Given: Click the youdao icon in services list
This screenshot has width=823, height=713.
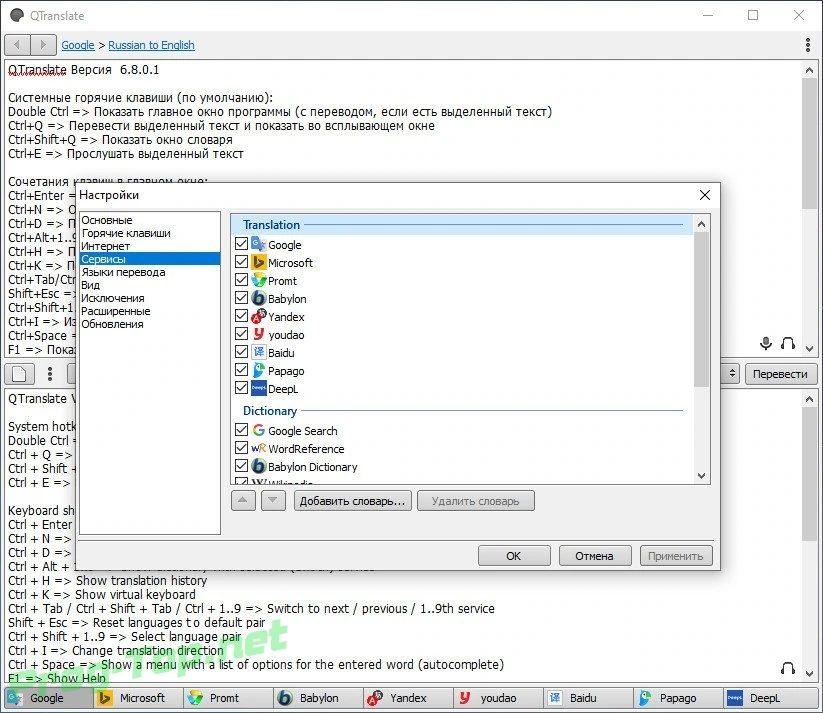Looking at the screenshot, I should pyautogui.click(x=259, y=334).
